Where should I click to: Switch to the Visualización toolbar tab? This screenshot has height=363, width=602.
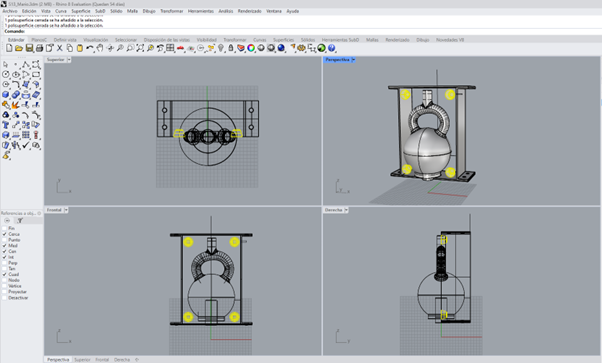[x=96, y=40]
